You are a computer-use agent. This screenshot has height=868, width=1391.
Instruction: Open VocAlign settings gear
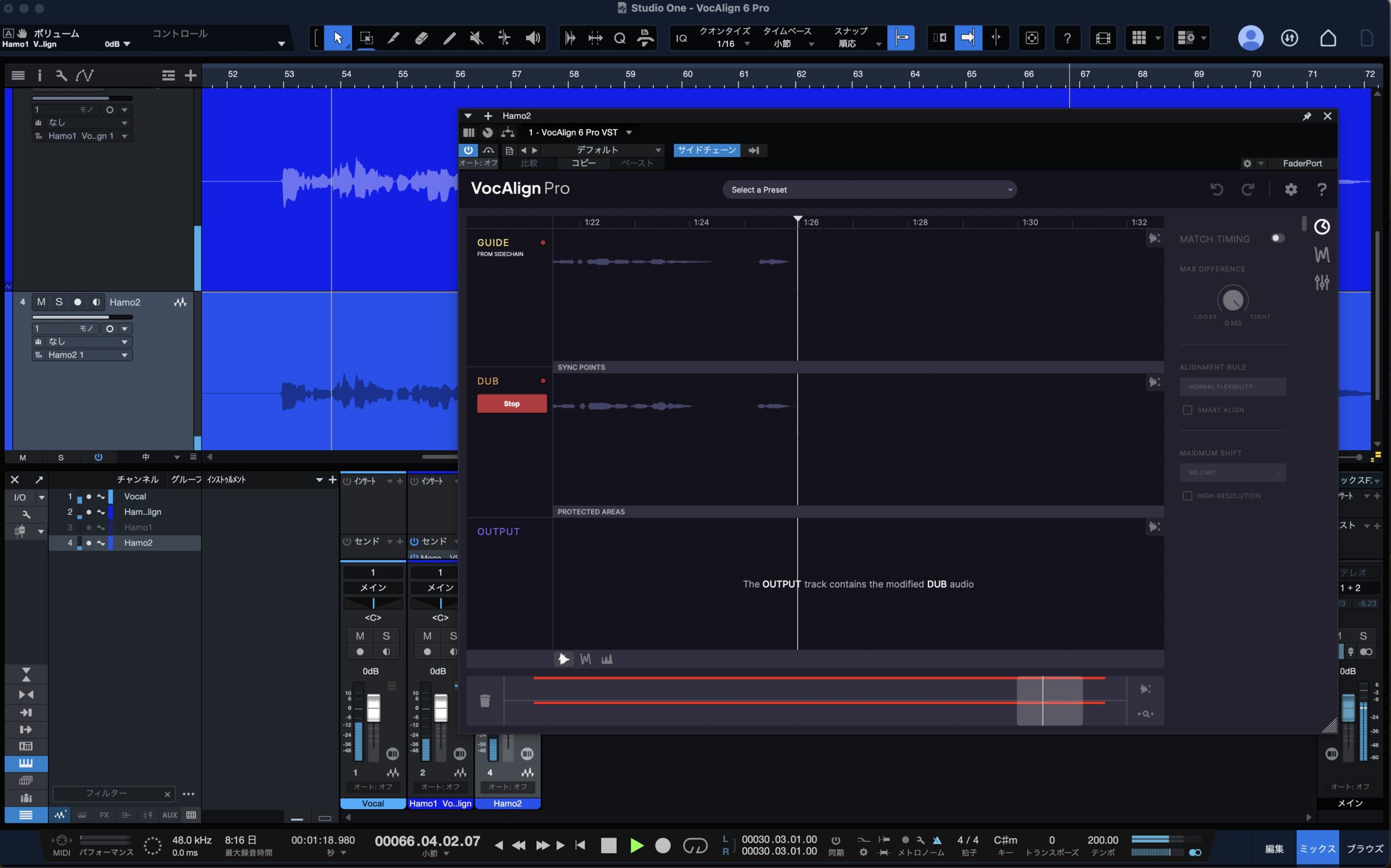[x=1290, y=189]
